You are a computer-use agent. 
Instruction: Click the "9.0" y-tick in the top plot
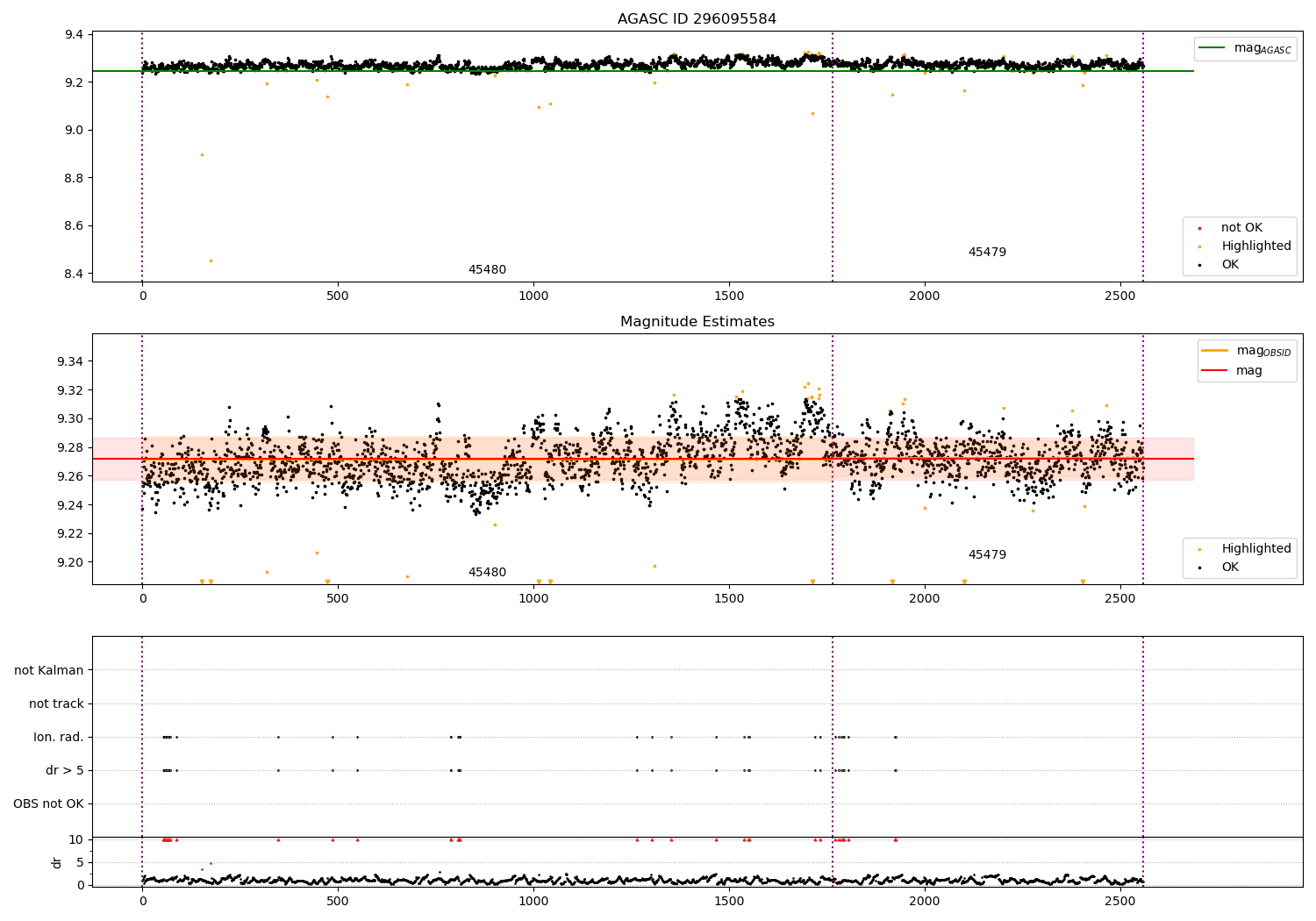click(x=75, y=131)
